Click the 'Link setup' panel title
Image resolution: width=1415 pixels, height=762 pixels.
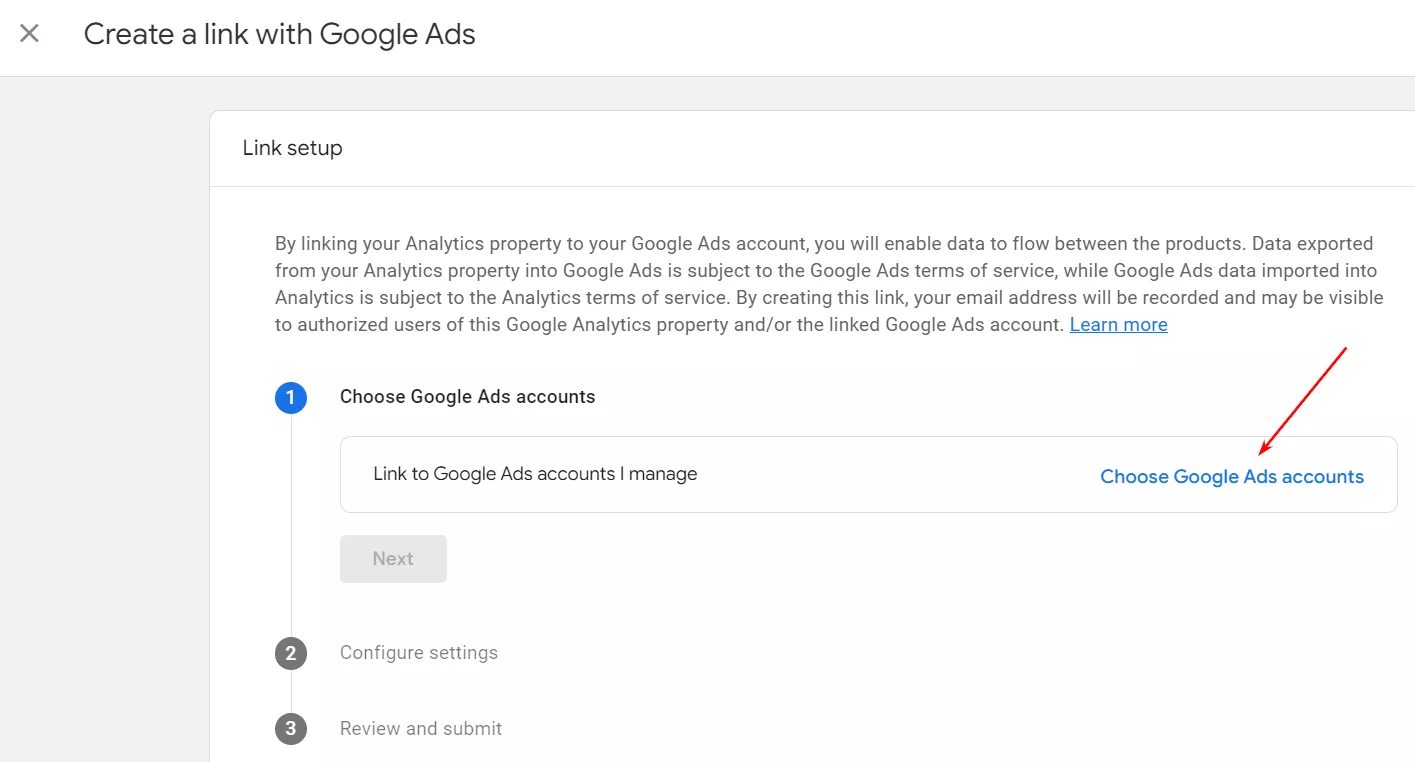tap(292, 147)
